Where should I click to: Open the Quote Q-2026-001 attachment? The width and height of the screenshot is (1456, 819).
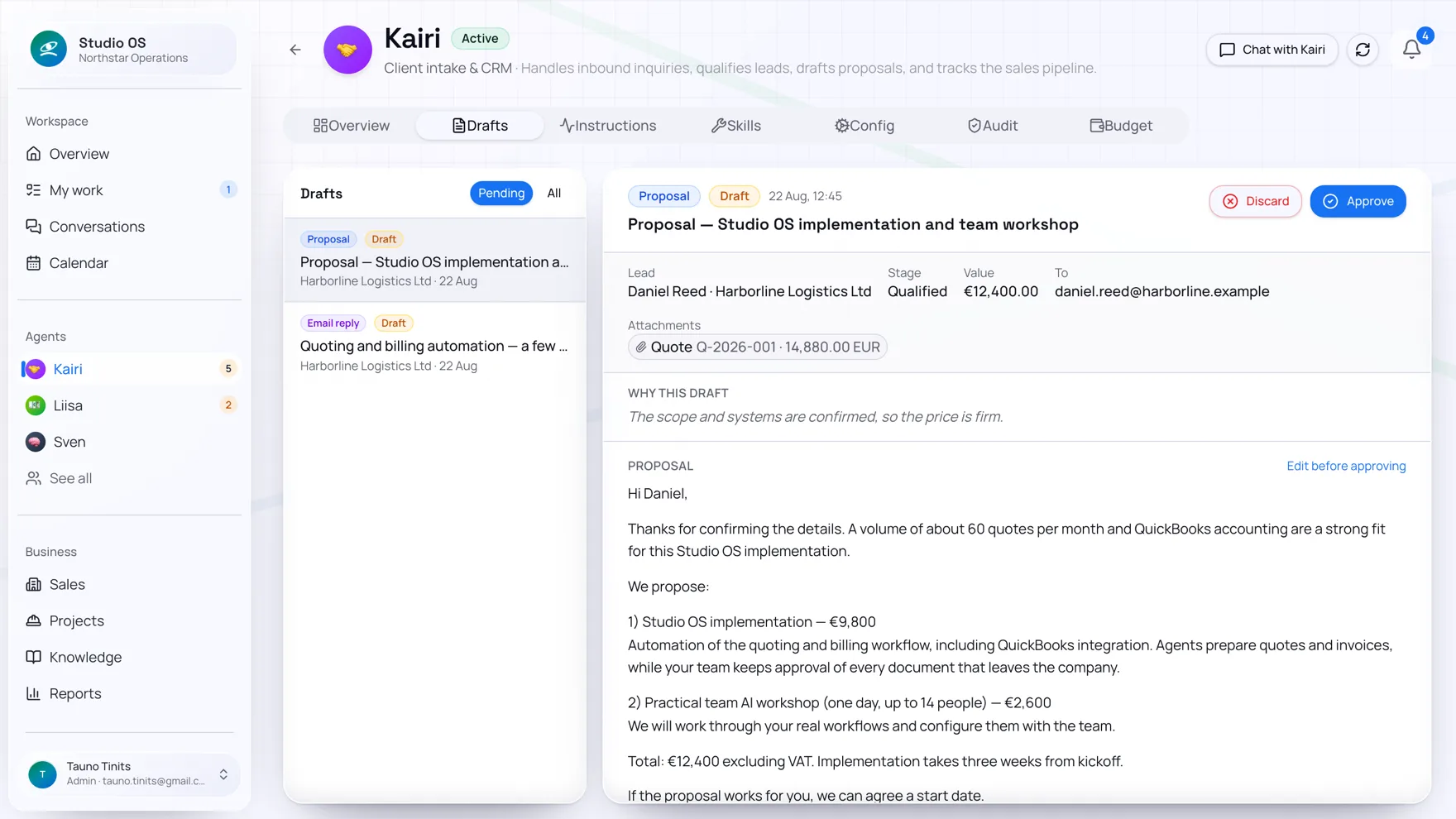click(x=758, y=347)
